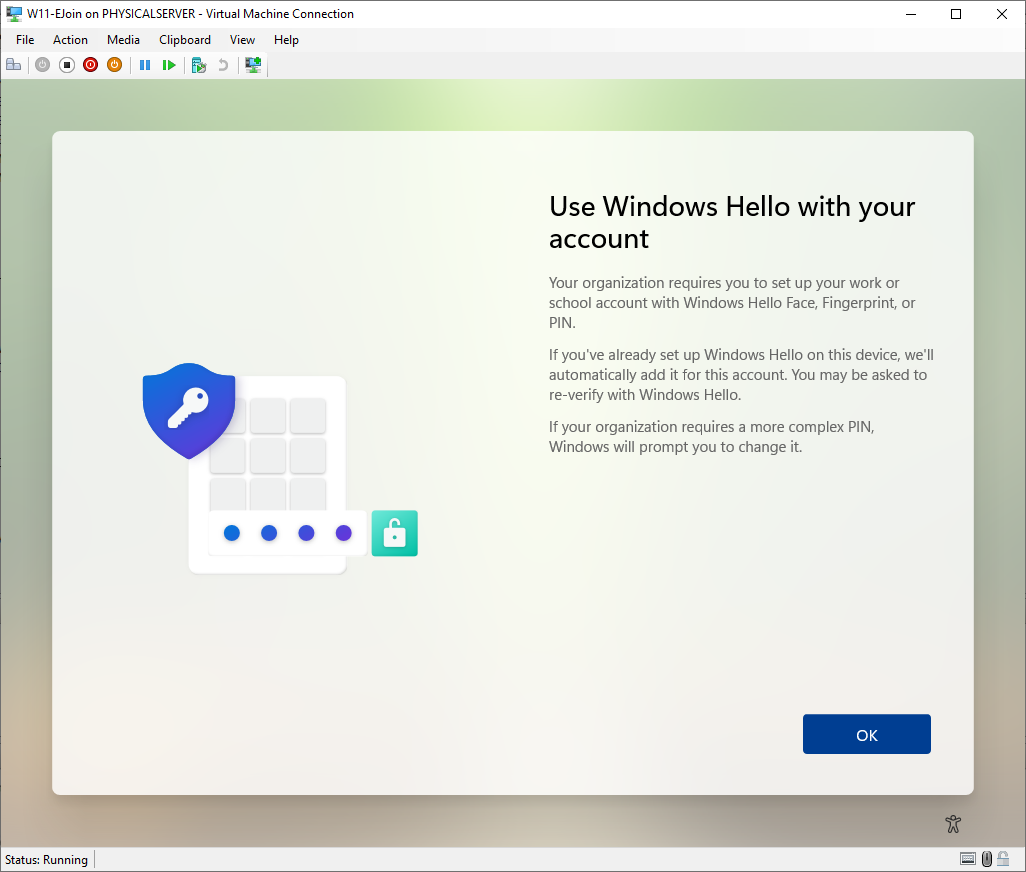Click the green Reset play icon
Viewport: 1026px width, 872px height.
coord(169,65)
